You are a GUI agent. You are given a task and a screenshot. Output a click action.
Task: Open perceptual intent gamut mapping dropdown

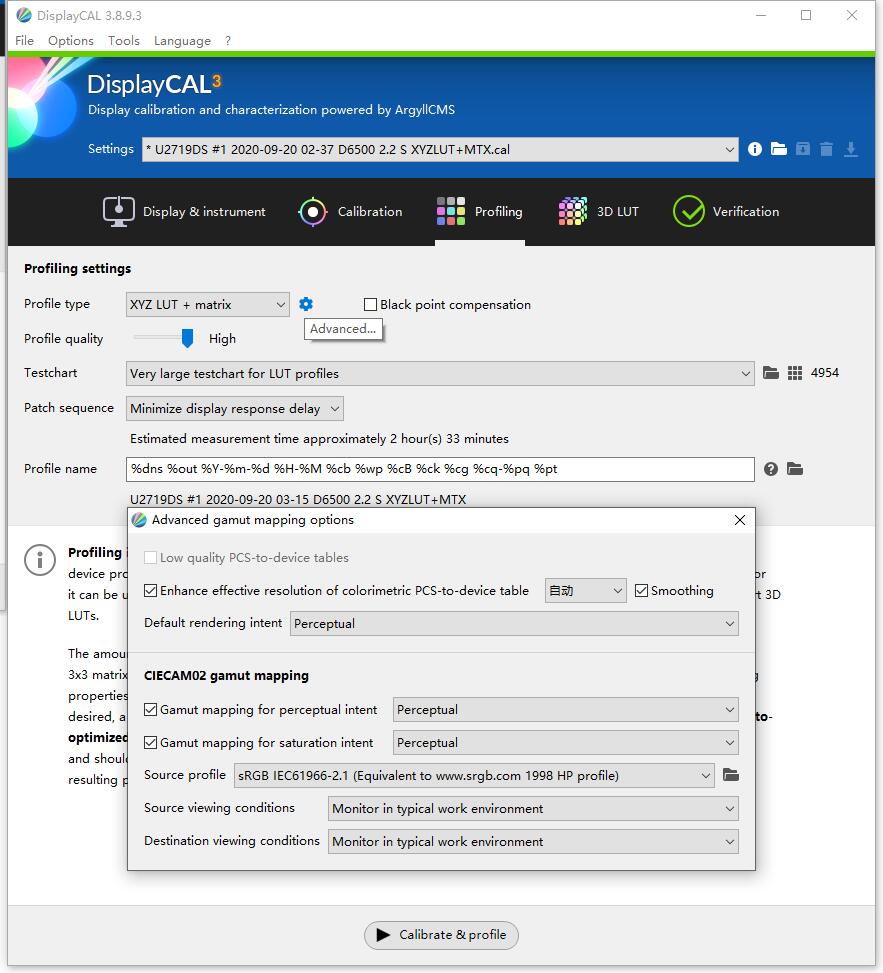565,709
